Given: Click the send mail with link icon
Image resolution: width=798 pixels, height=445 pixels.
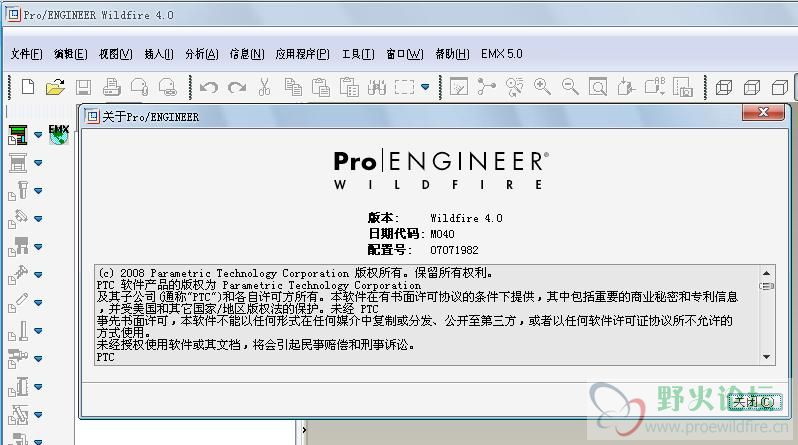Looking at the screenshot, I should pyautogui.click(x=167, y=87).
